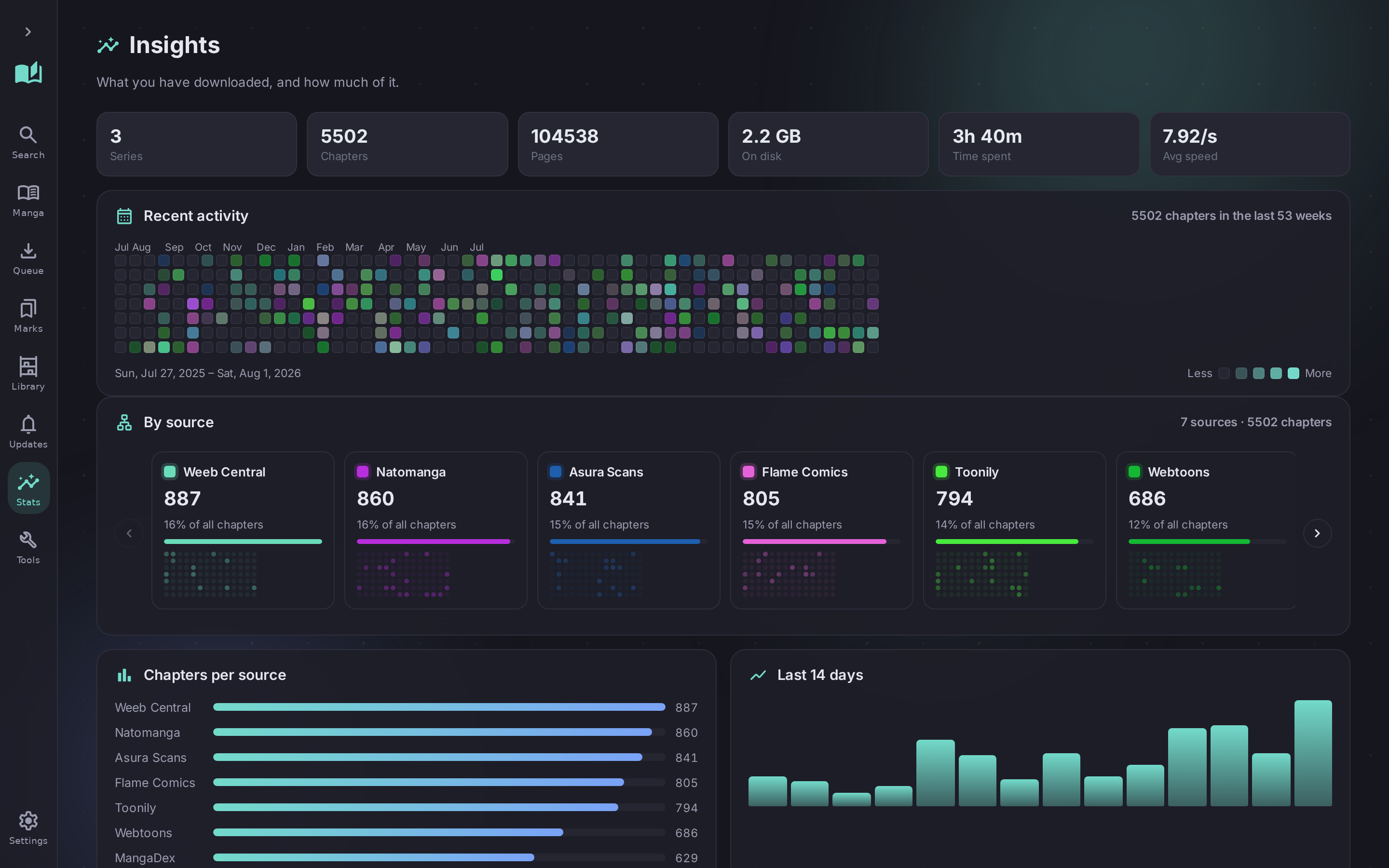Open the Marks bookmark icon
The image size is (1389, 868).
click(28, 308)
